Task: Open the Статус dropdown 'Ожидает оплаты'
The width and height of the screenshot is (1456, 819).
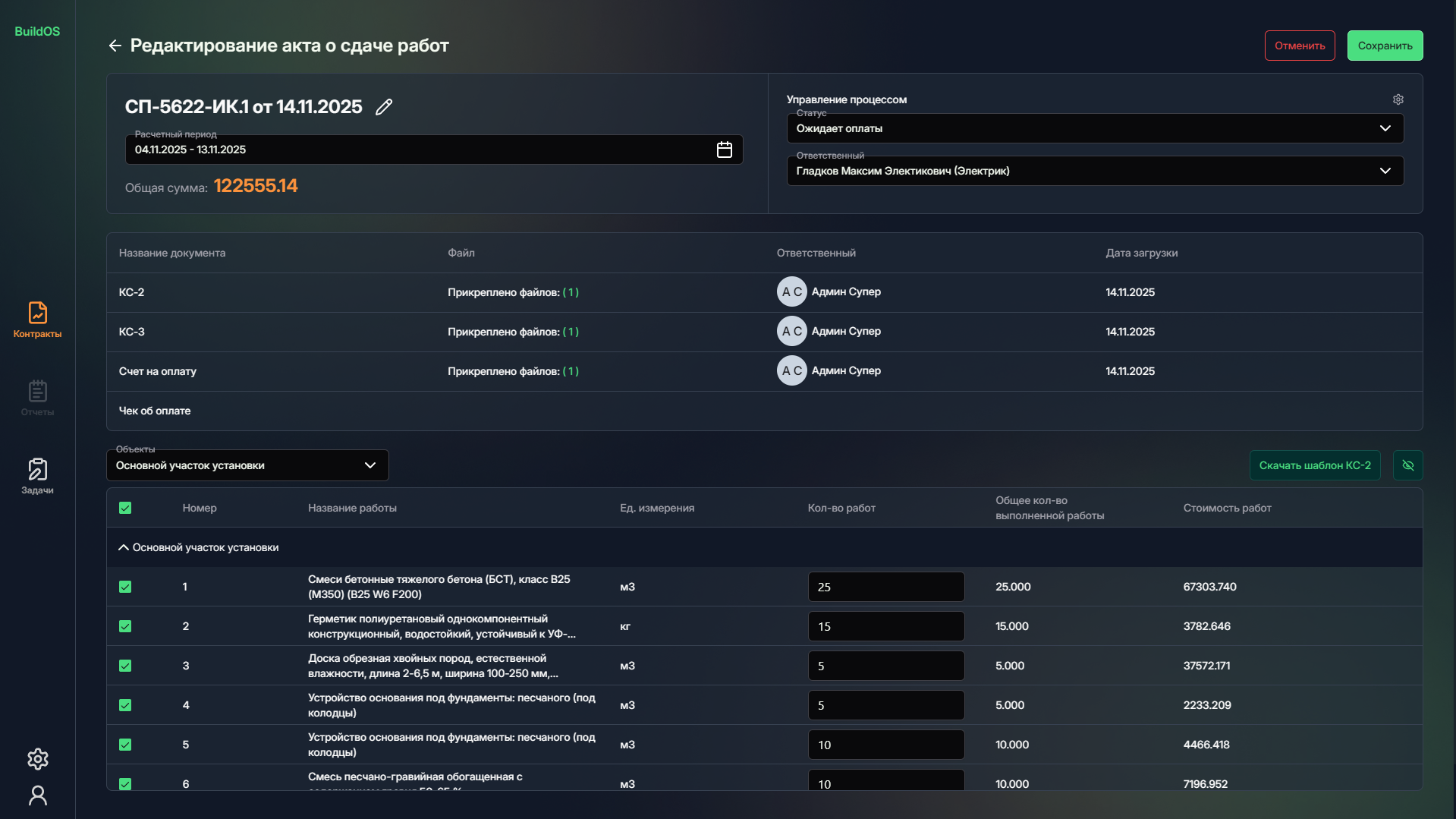Action: (x=1094, y=128)
